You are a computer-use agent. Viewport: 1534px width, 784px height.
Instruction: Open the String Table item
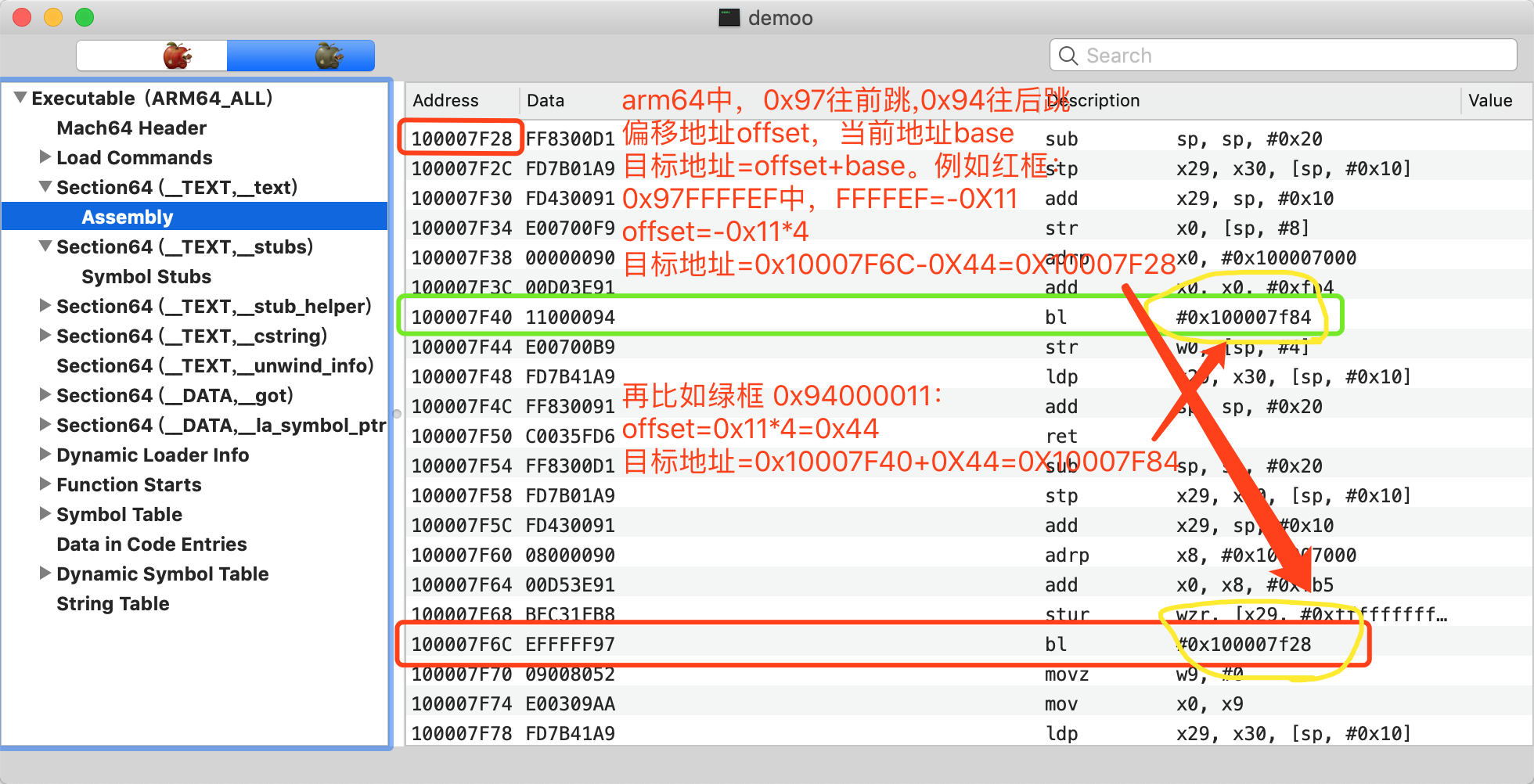113,603
